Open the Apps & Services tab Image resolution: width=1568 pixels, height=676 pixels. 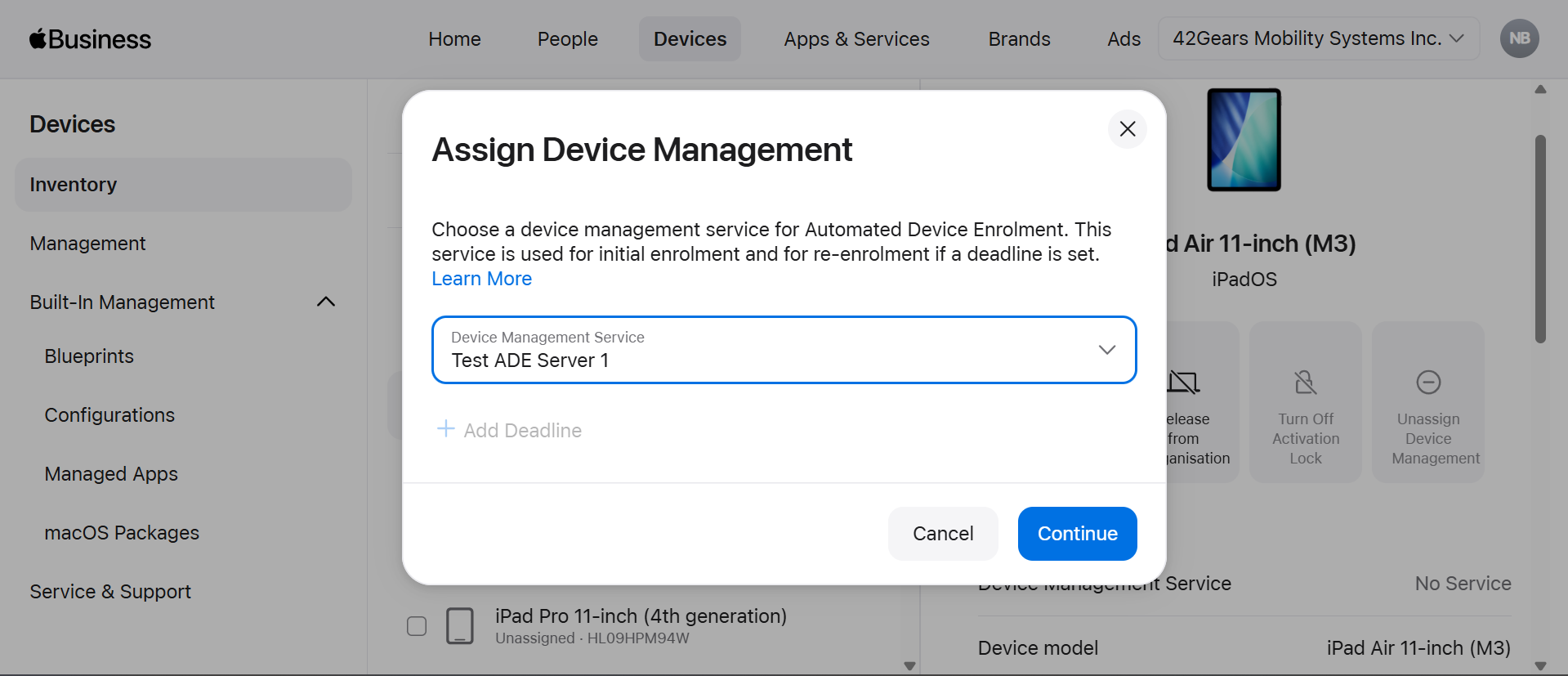click(x=856, y=39)
